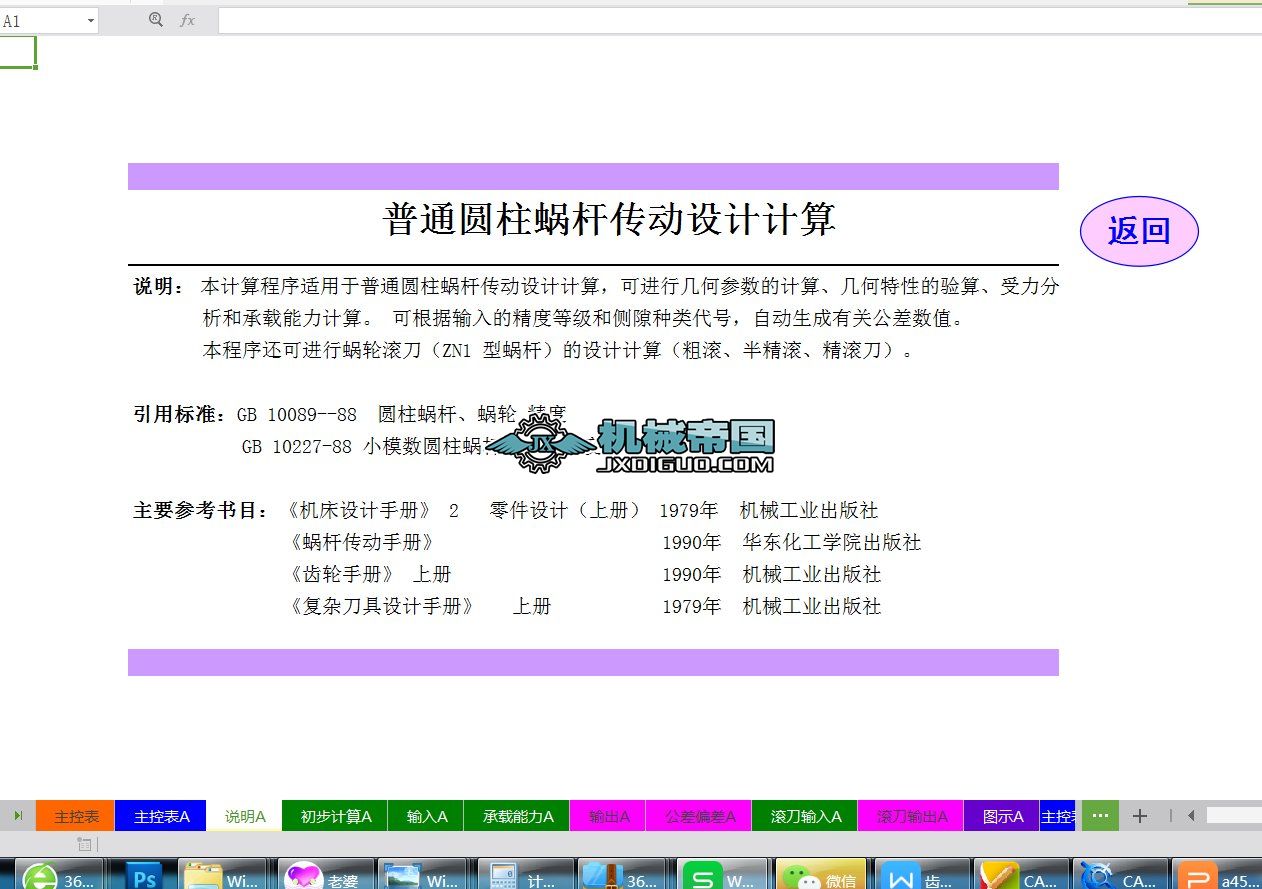Click the GB 10089--88 standard text

pyautogui.click(x=402, y=414)
